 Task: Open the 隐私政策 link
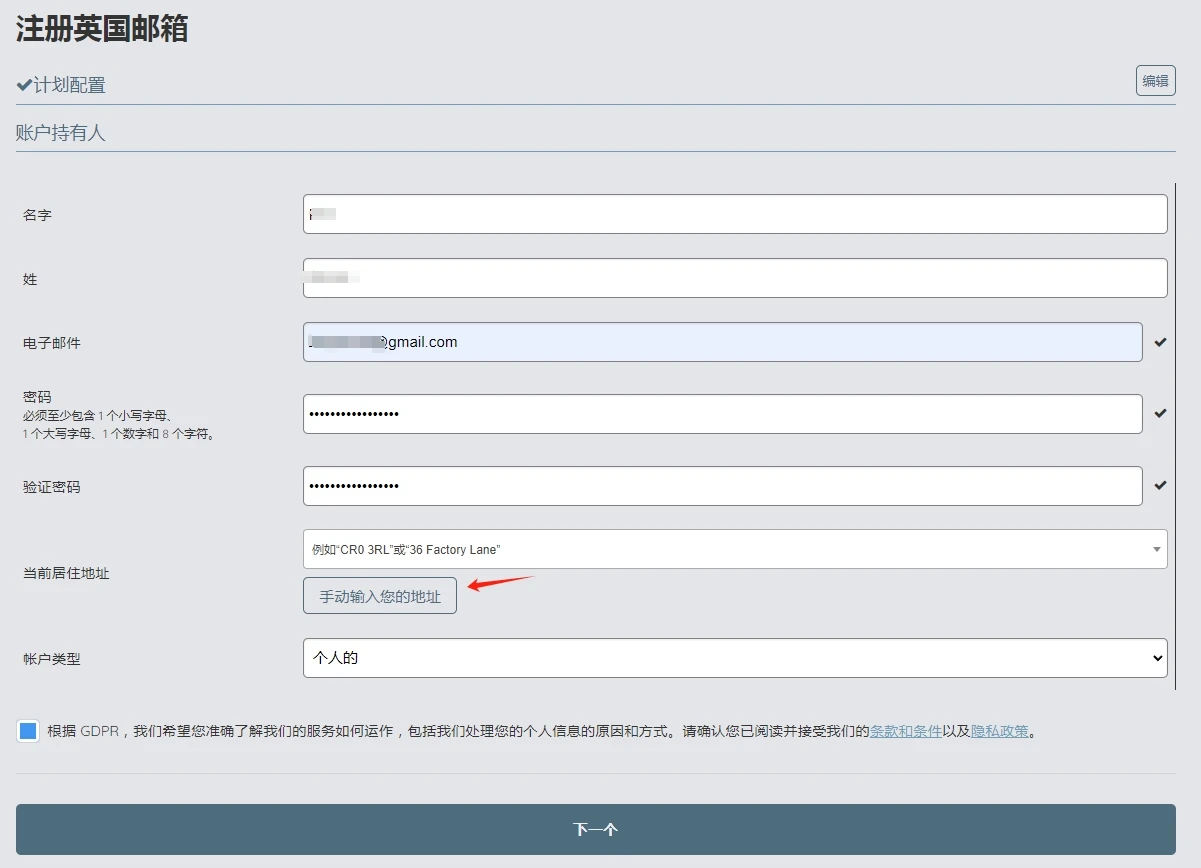pyautogui.click(x=1000, y=731)
